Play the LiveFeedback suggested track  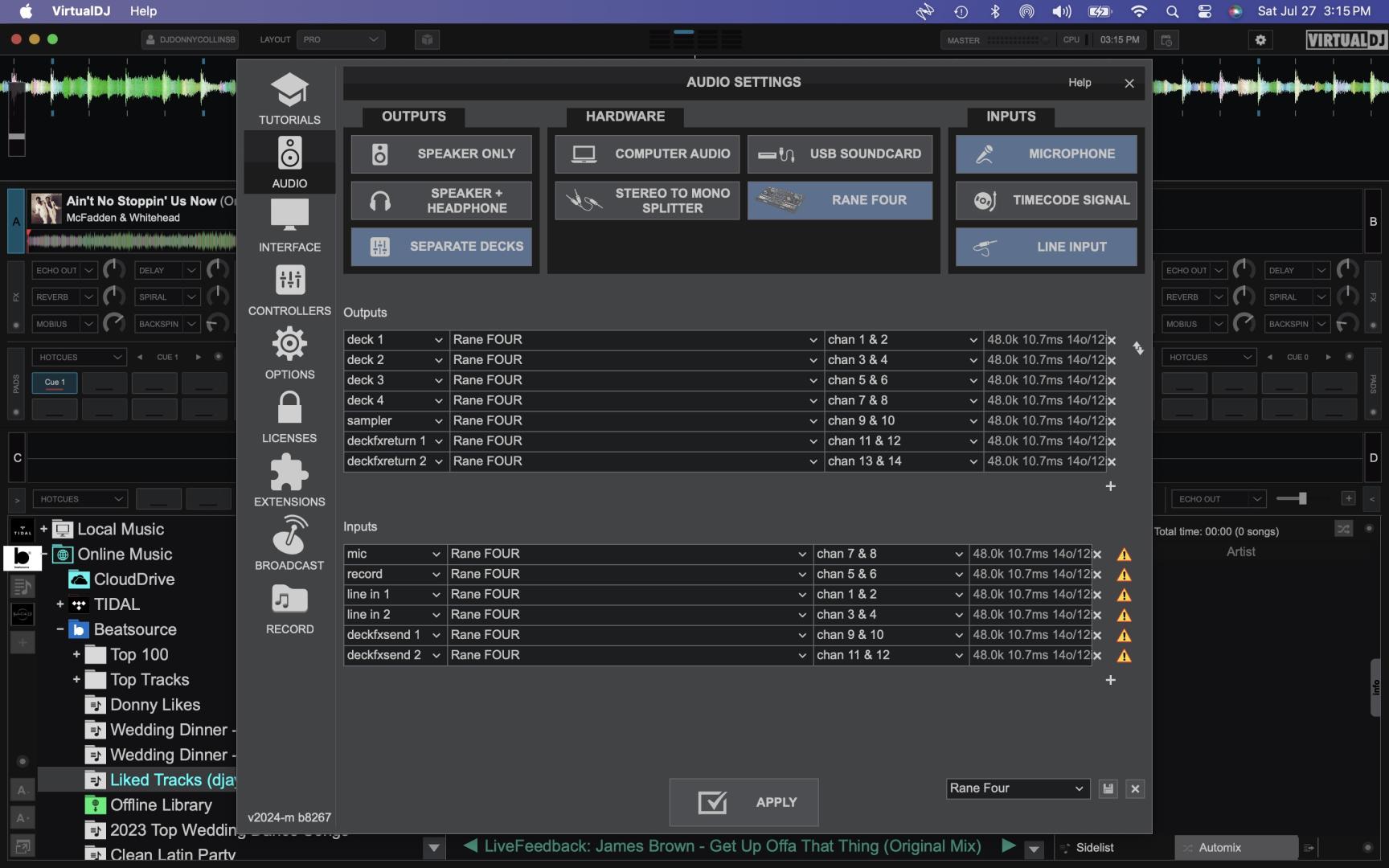click(1007, 846)
